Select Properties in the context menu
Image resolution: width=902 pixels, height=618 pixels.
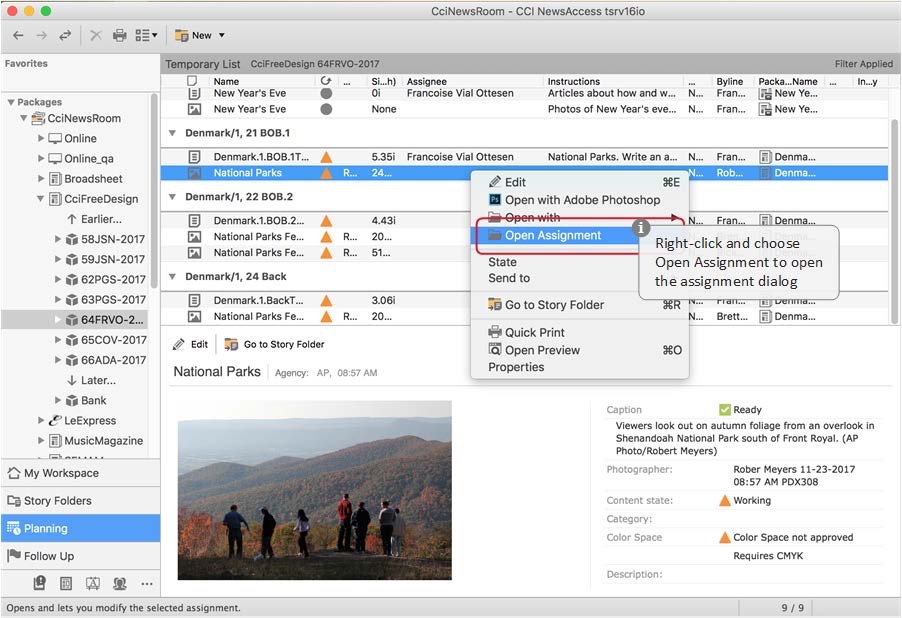click(516, 367)
